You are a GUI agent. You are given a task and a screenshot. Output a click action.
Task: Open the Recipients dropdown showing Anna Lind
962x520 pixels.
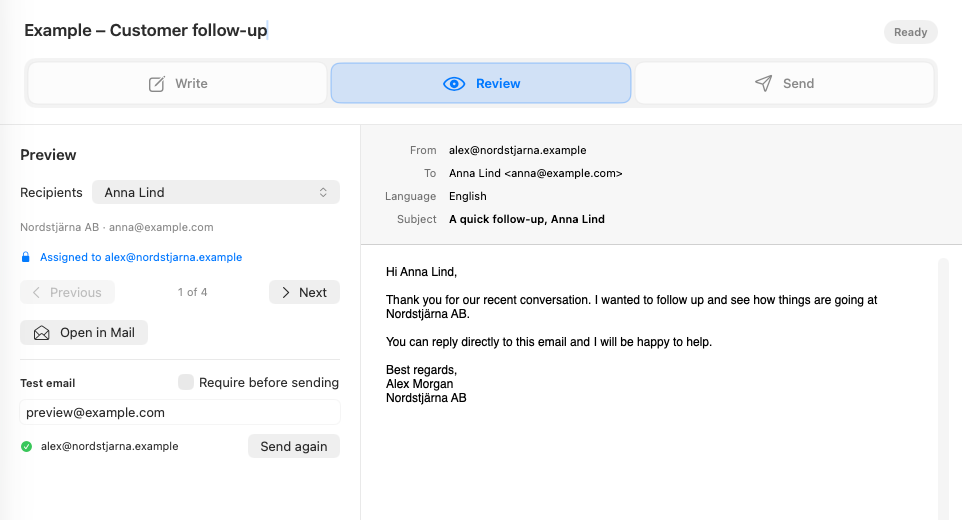[x=216, y=193]
